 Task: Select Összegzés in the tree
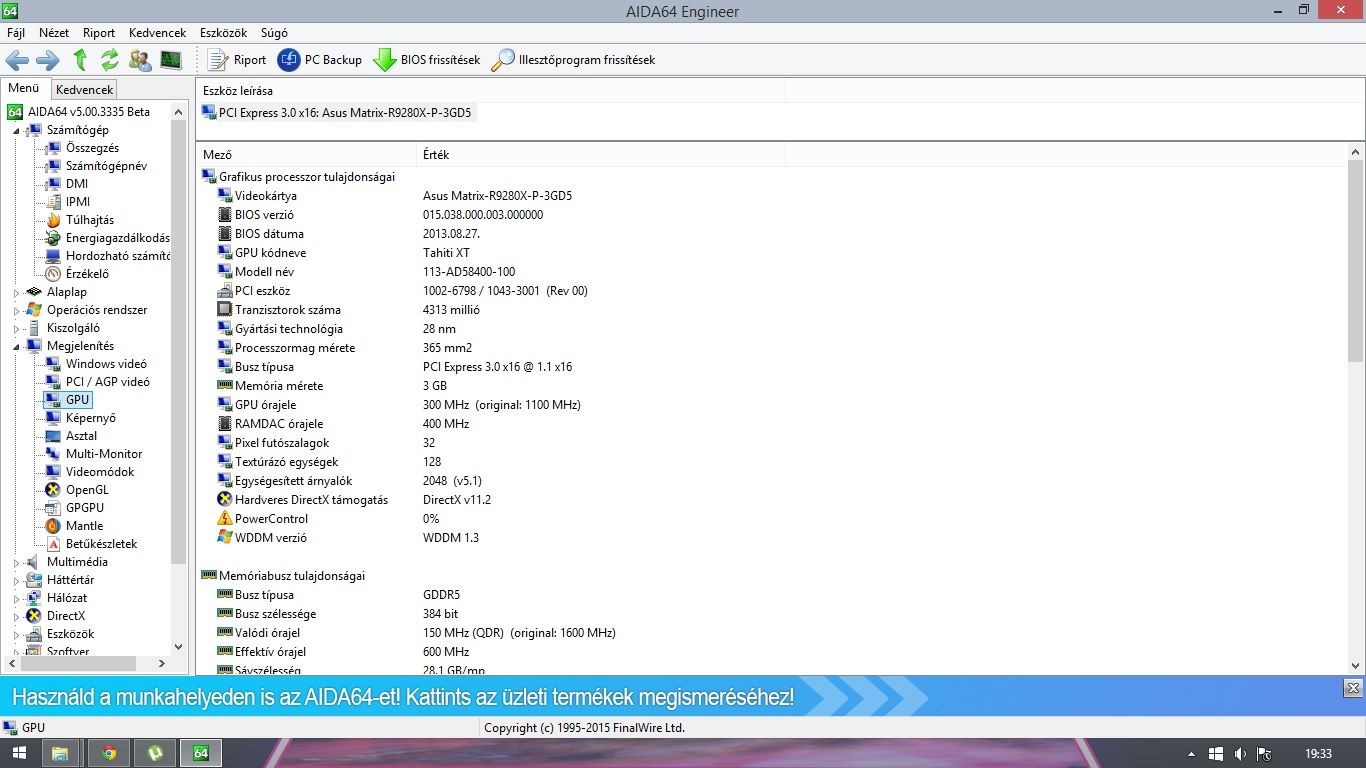click(92, 148)
